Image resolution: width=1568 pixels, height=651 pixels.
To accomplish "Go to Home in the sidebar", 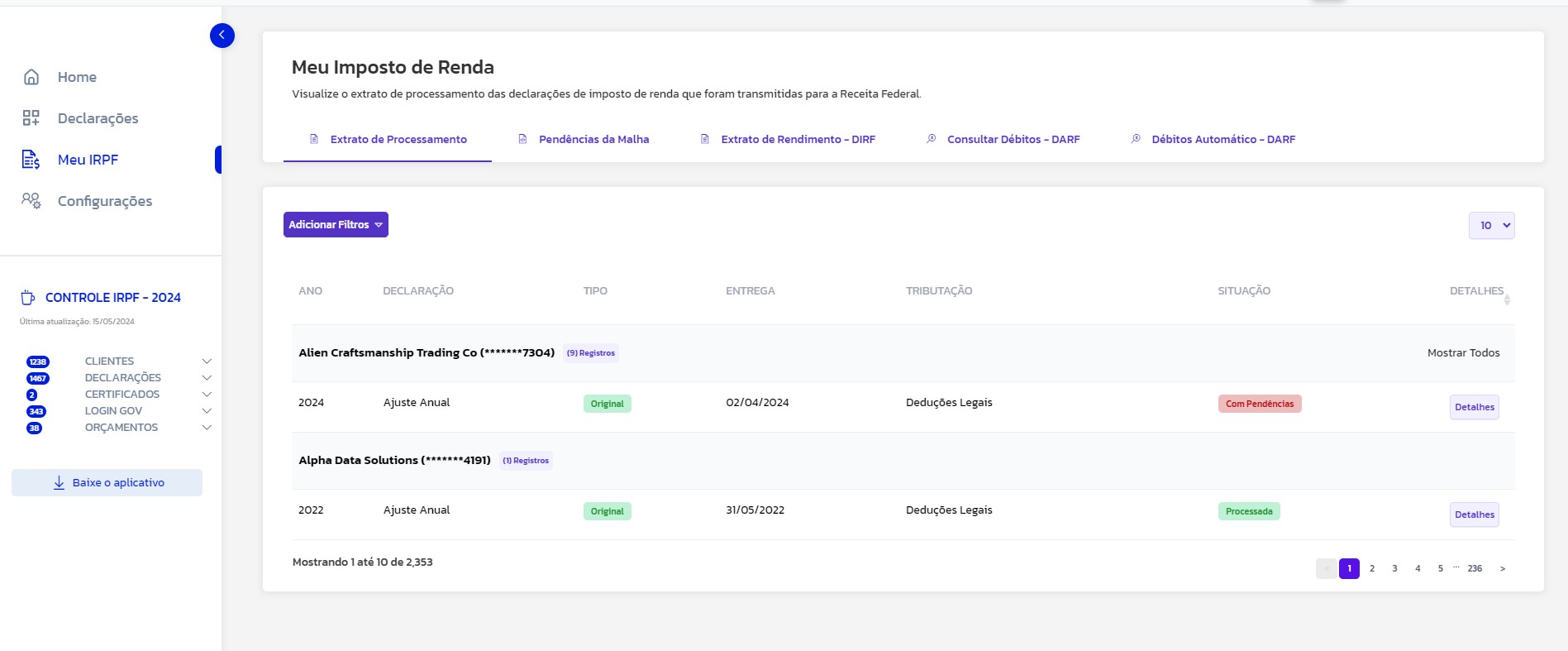I will click(x=77, y=77).
